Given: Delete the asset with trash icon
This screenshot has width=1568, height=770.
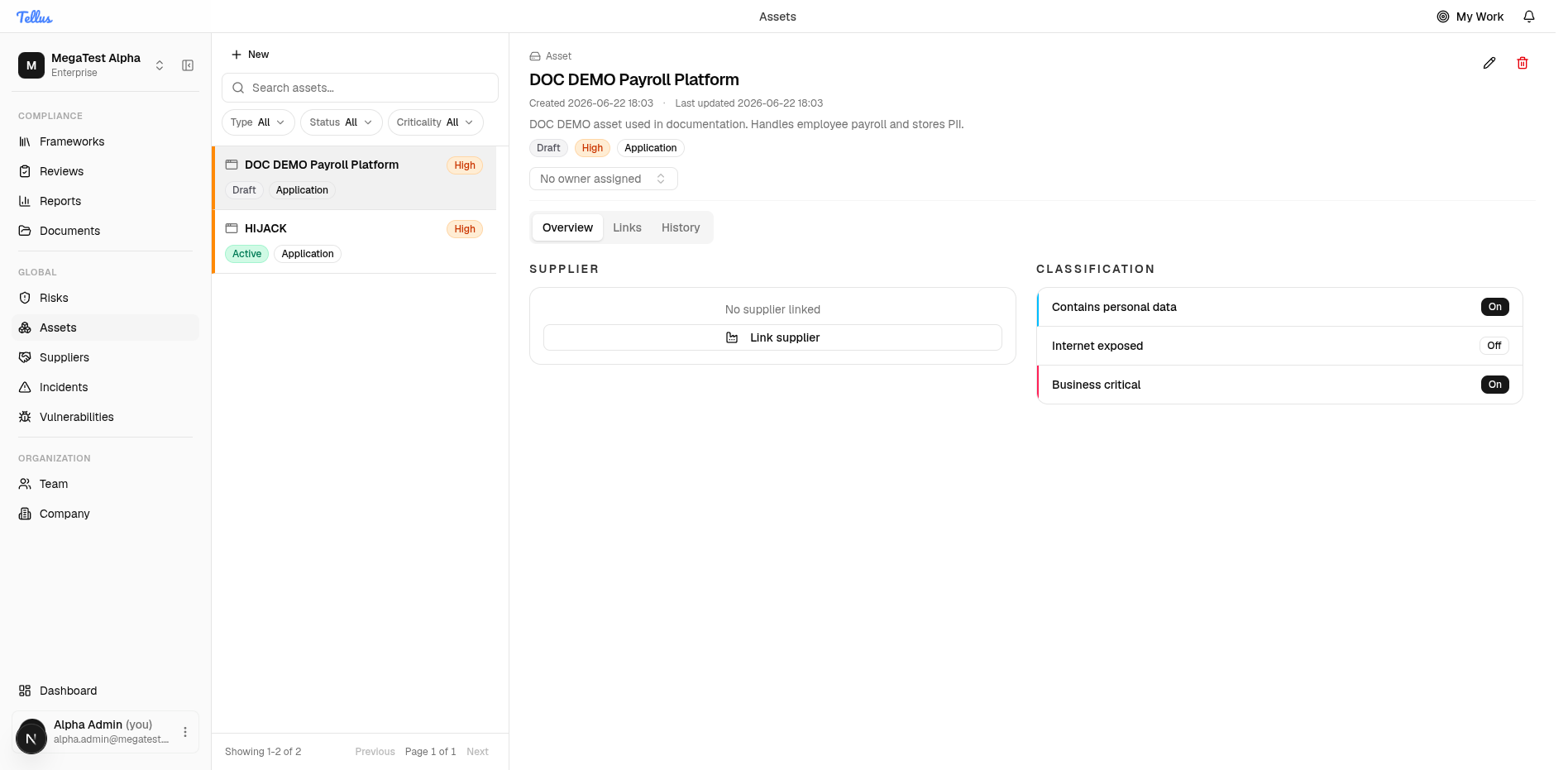Looking at the screenshot, I should (1523, 63).
